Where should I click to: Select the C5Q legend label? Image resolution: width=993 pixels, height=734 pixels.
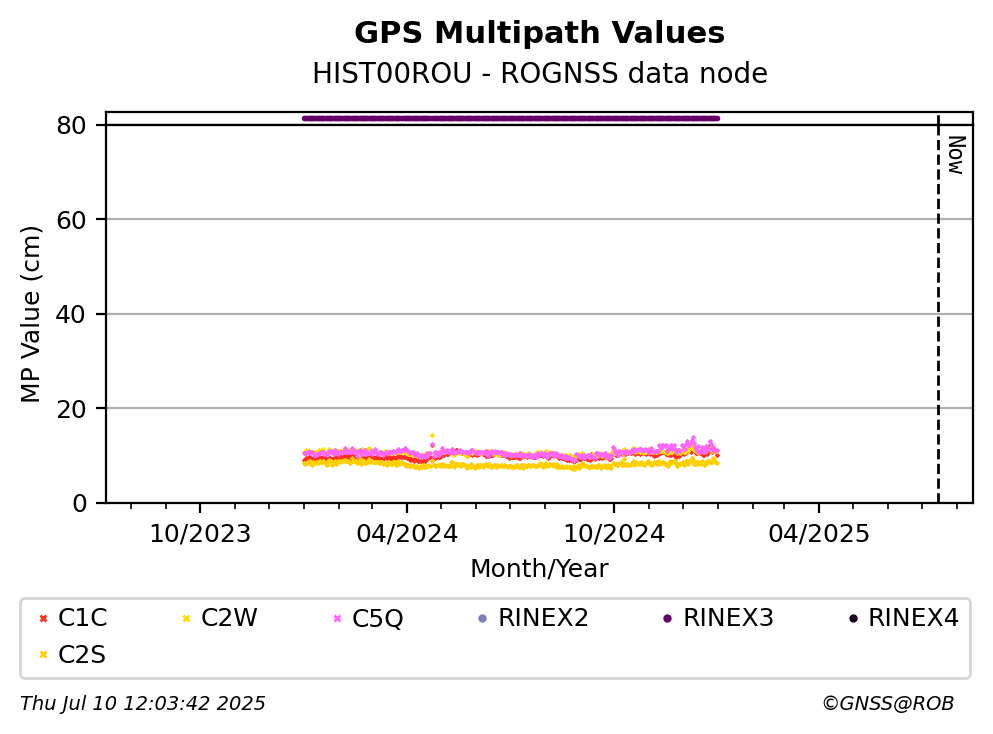(x=377, y=618)
